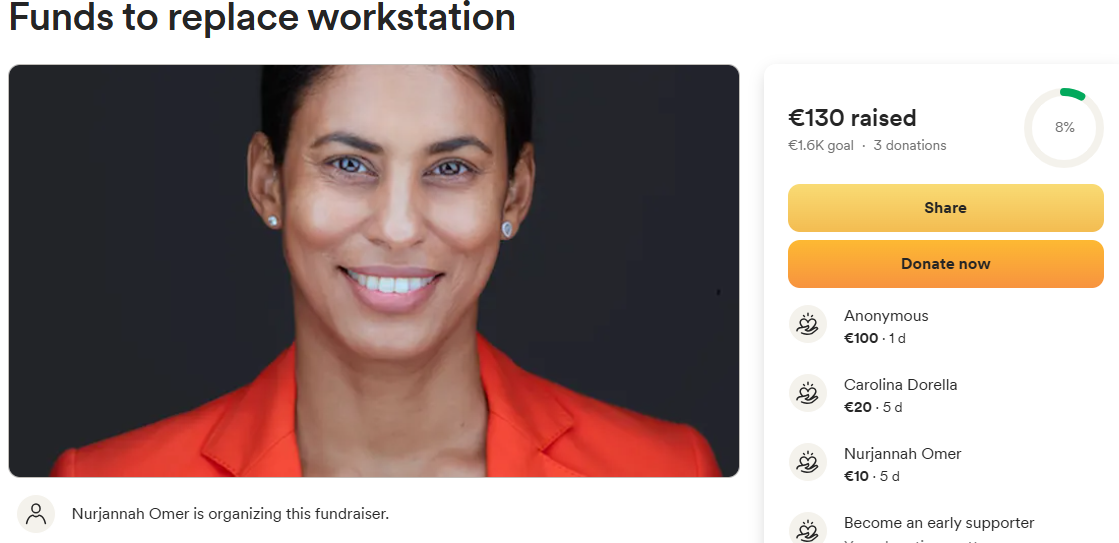The width and height of the screenshot is (1119, 543).
Task: Open the 3 donations list link
Action: click(910, 146)
